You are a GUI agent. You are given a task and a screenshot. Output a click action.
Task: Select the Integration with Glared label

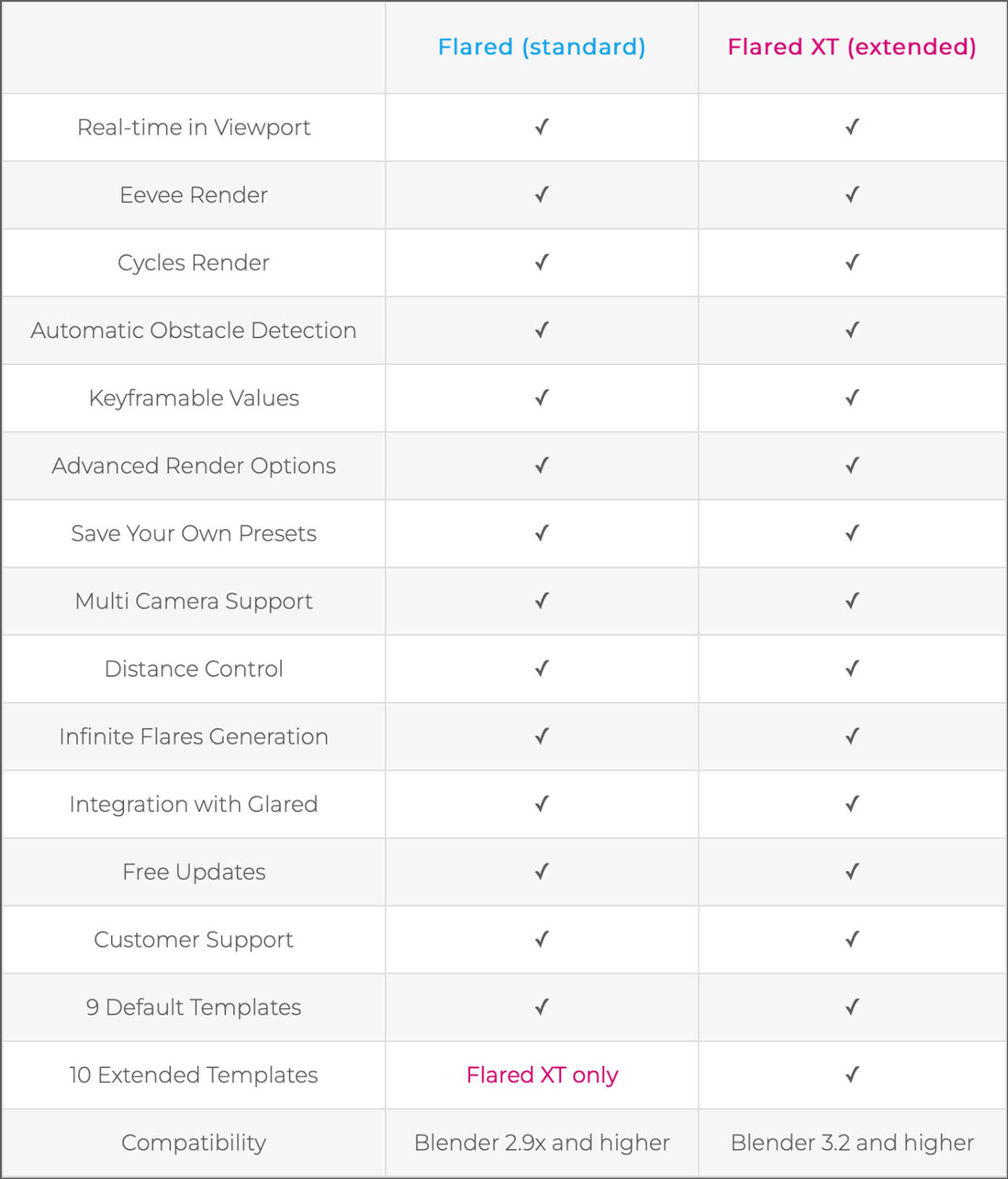[x=193, y=804]
